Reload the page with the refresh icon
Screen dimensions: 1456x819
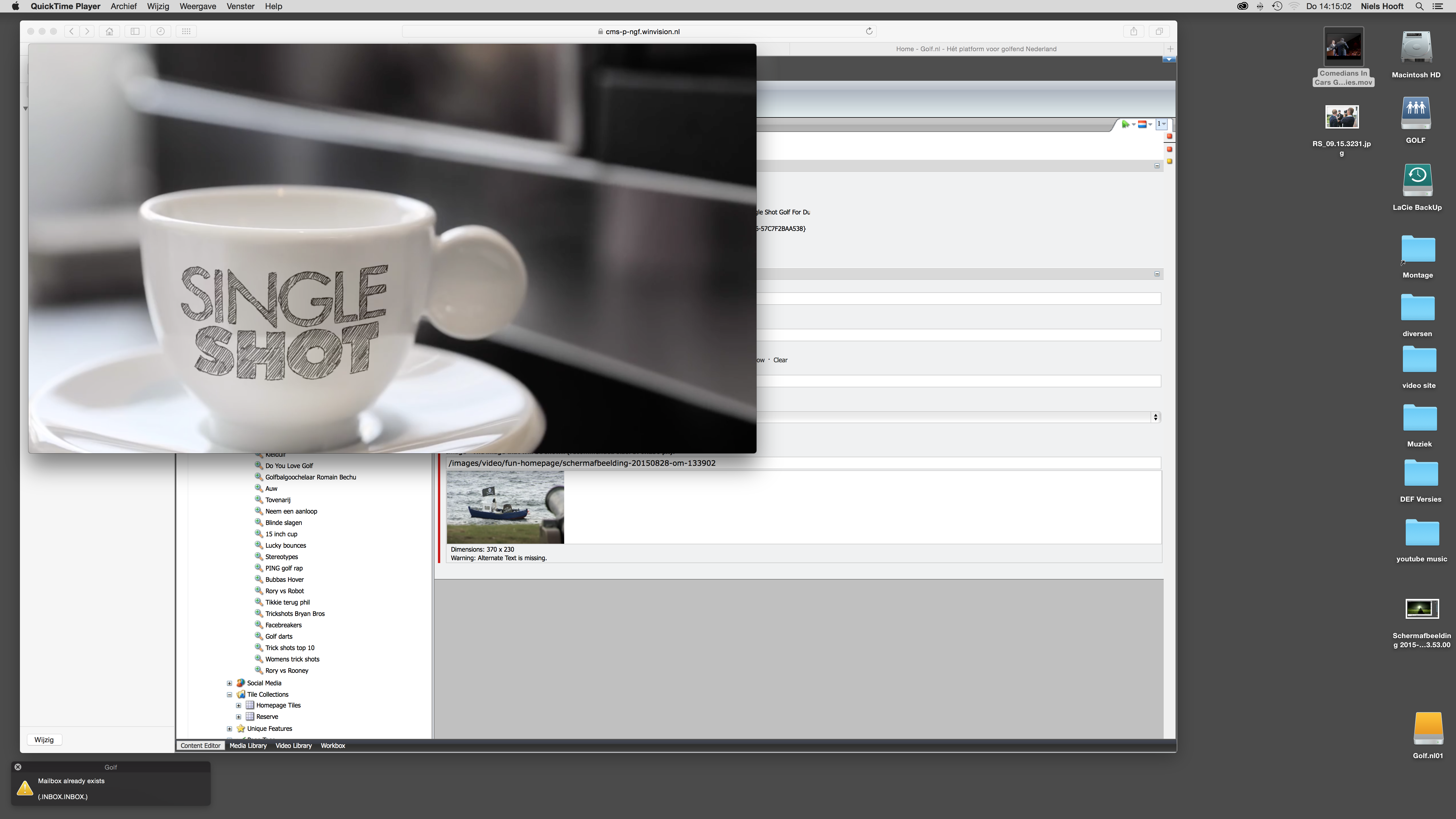(869, 31)
